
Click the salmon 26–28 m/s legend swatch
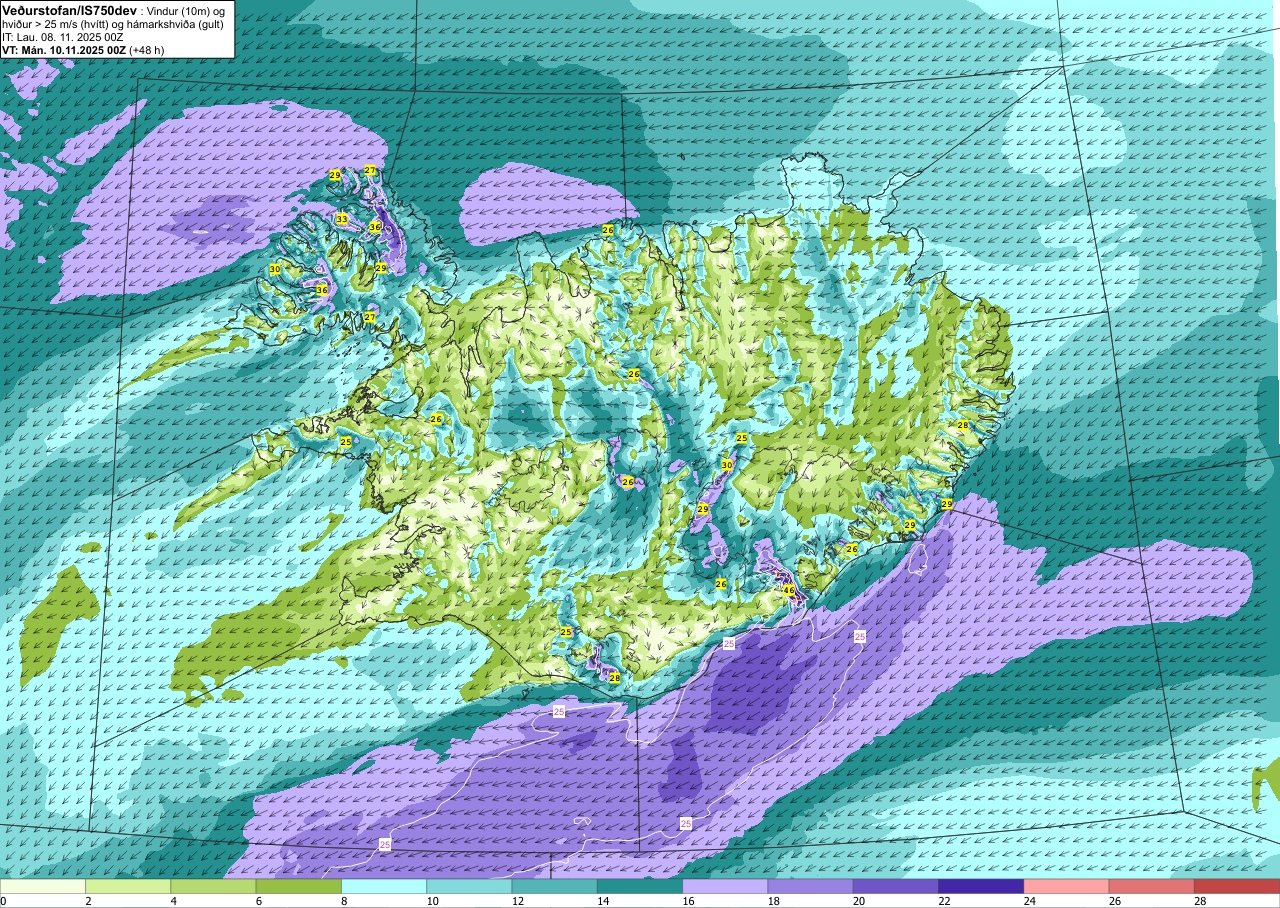[1152, 886]
